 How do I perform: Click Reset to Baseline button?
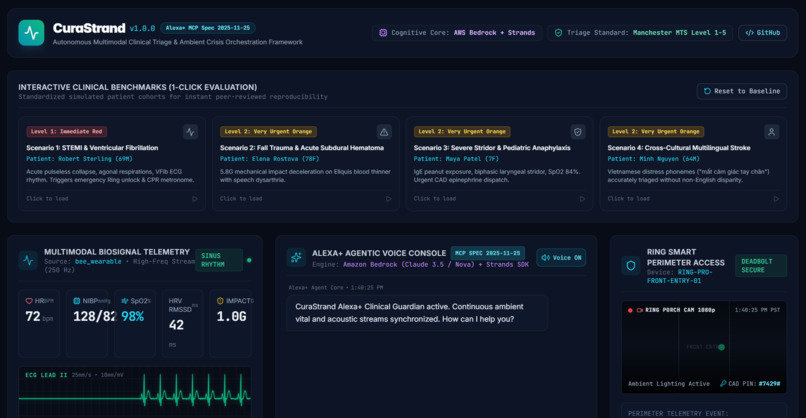click(x=742, y=91)
